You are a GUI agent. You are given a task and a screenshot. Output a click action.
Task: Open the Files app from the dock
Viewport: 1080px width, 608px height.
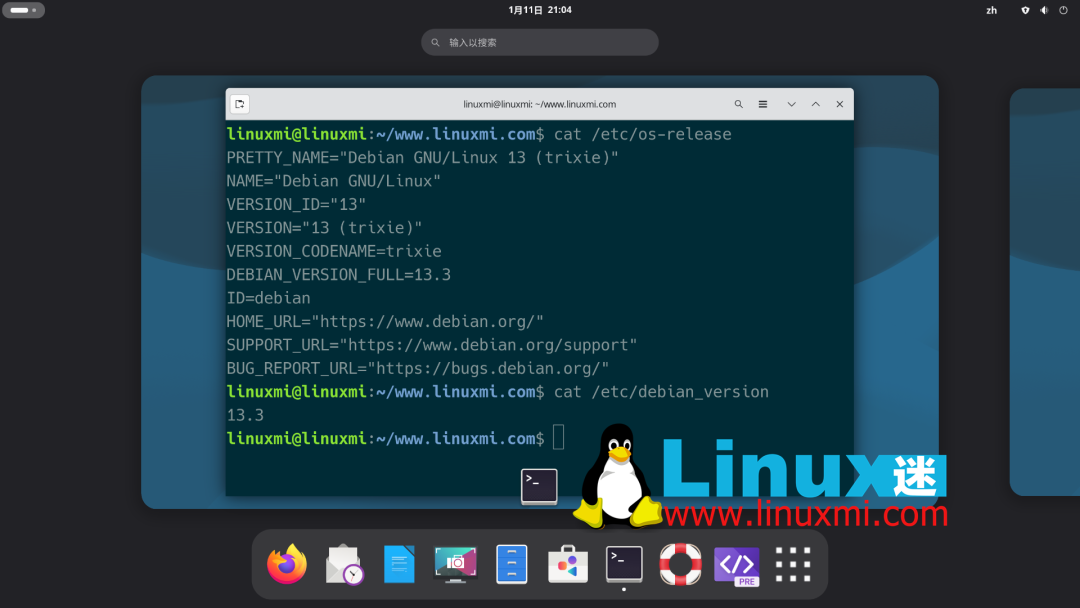(511, 564)
